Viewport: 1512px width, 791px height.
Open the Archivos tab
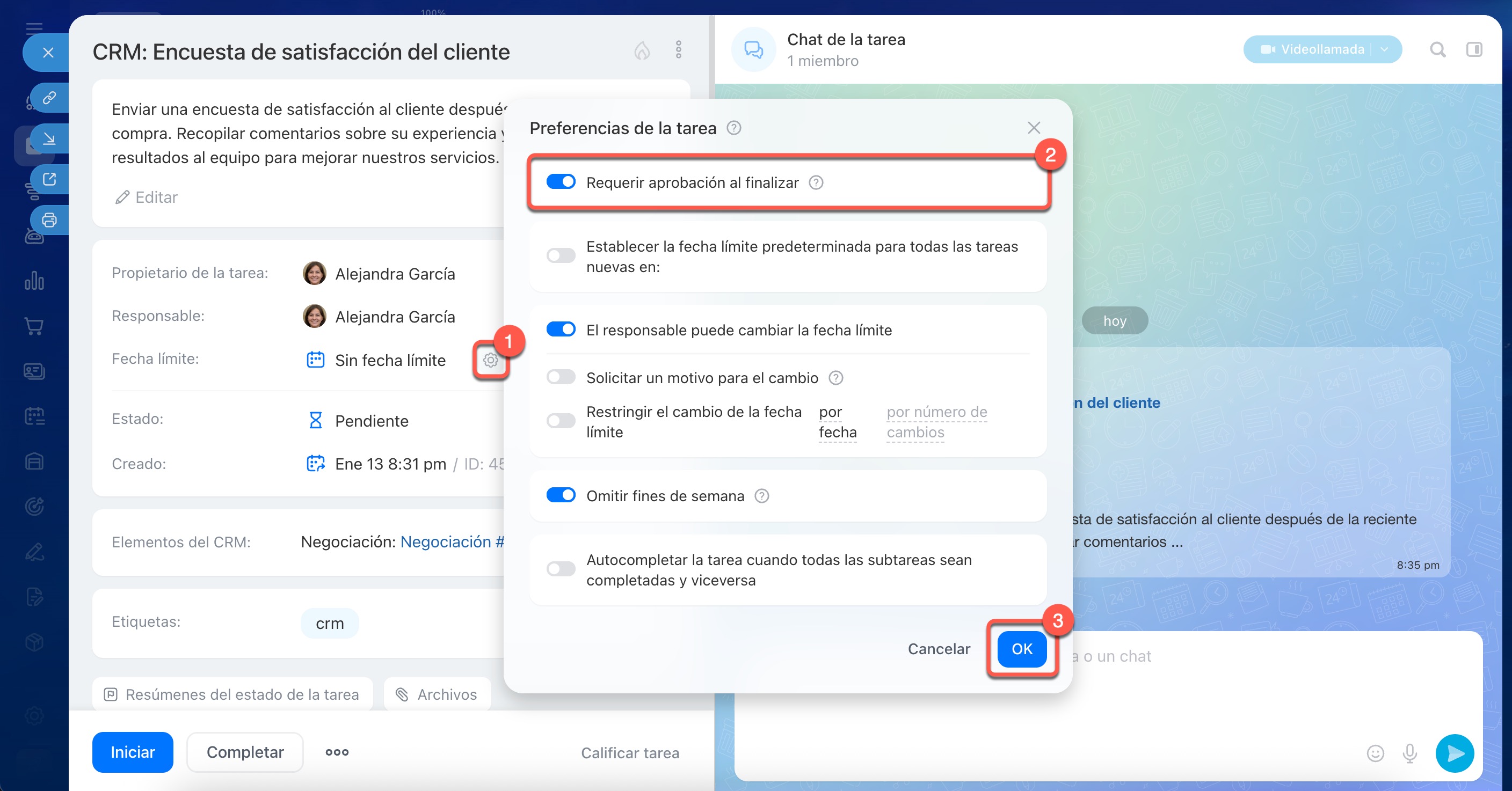[437, 694]
